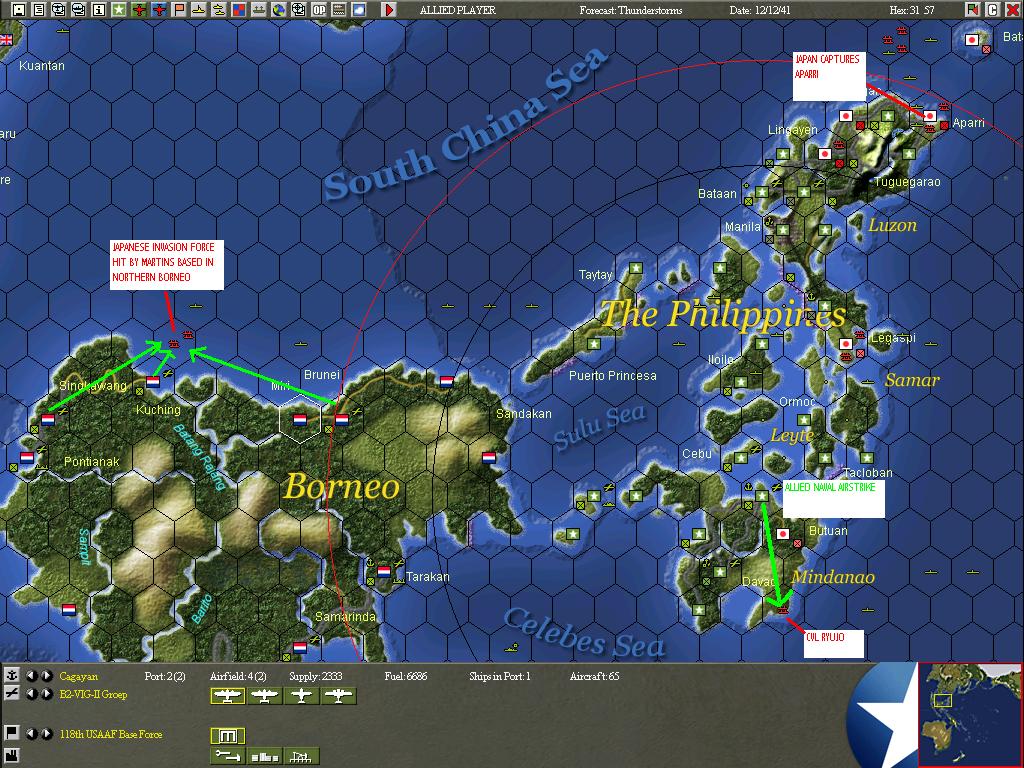The height and width of the screenshot is (768, 1024).
Task: Click the 'Ships in Port: 1' readout
Action: click(500, 676)
